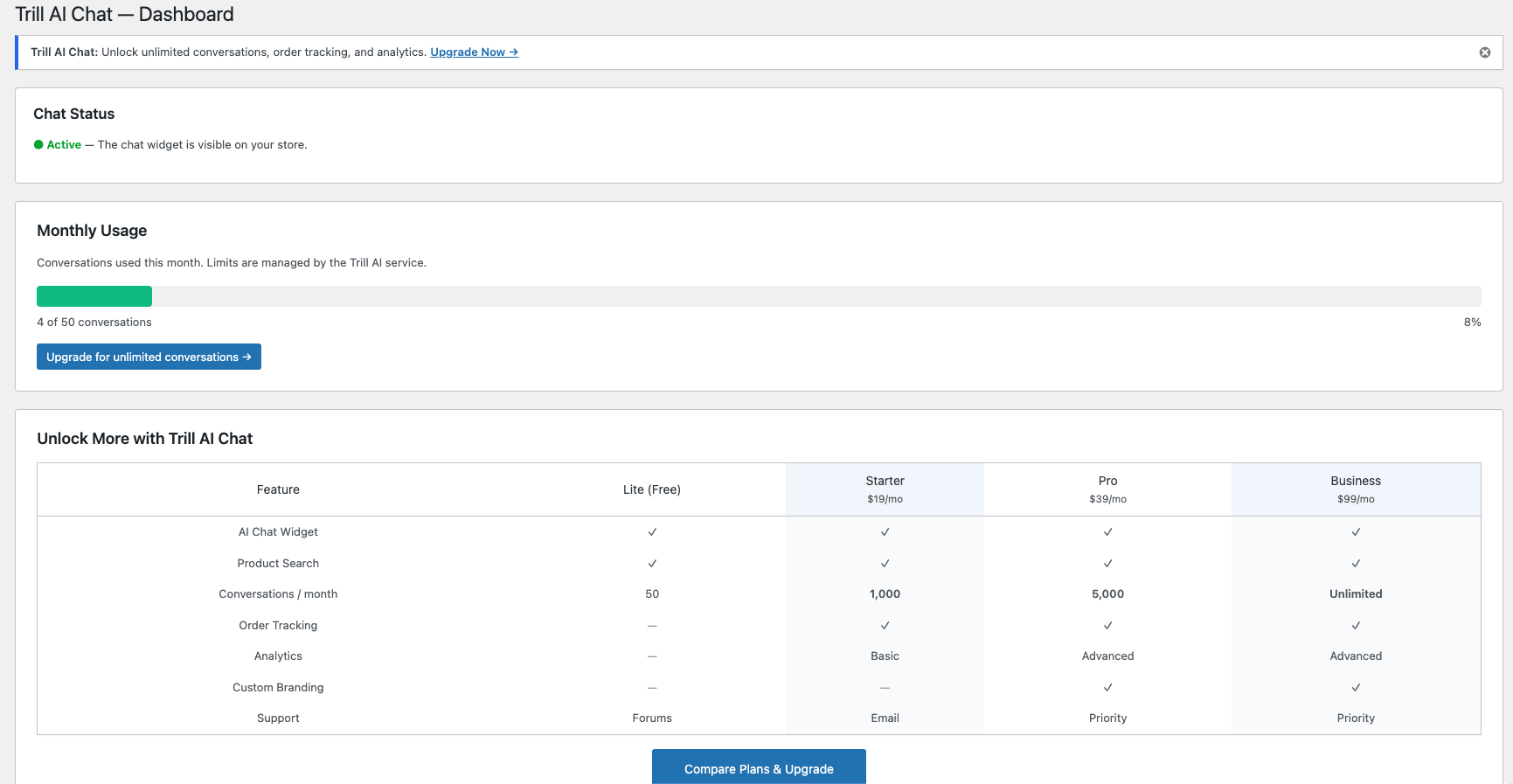This screenshot has width=1513, height=784.
Task: Click the Monthly Usage heading
Action: tap(92, 231)
